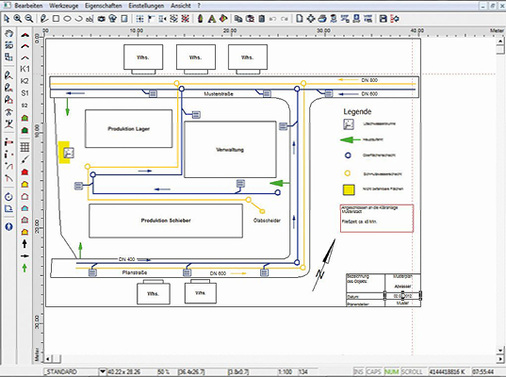Viewport: 506px width, 377px height.
Task: Expand the STANDARD layer dropdown
Action: click(x=102, y=372)
